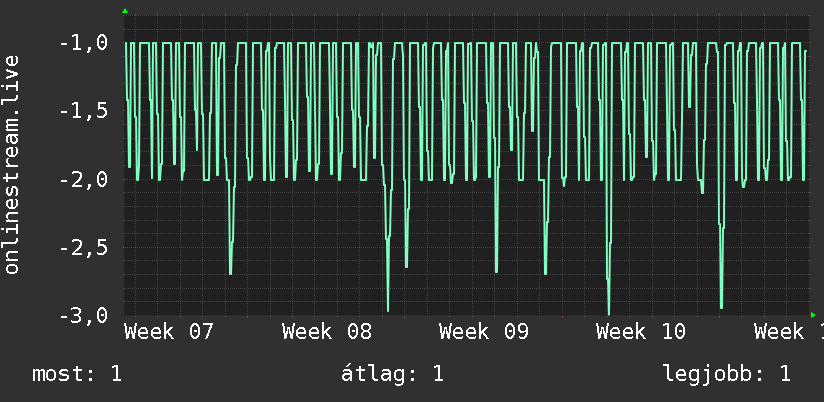The width and height of the screenshot is (824, 402).
Task: Click the -3,0 y-axis label
Action: click(x=83, y=315)
